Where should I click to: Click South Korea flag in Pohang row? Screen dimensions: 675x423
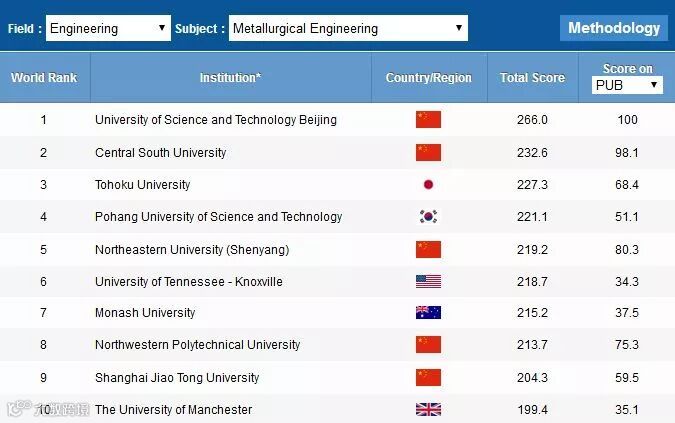(x=428, y=216)
